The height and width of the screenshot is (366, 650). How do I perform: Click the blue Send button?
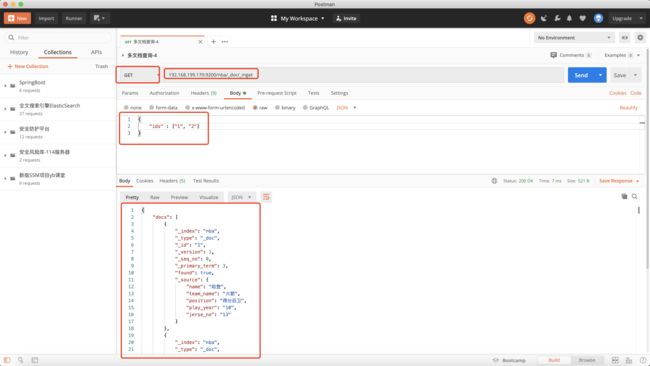coord(581,75)
